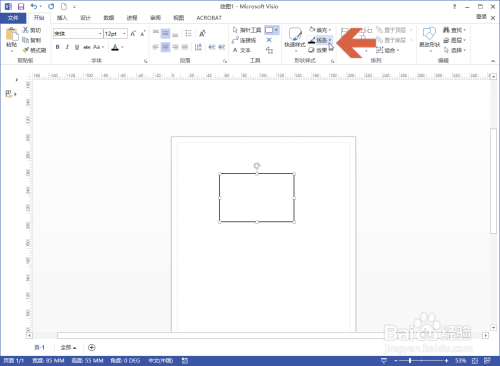Open the ACROBAT ribbon tab
The image size is (500, 366).
pos(209,18)
